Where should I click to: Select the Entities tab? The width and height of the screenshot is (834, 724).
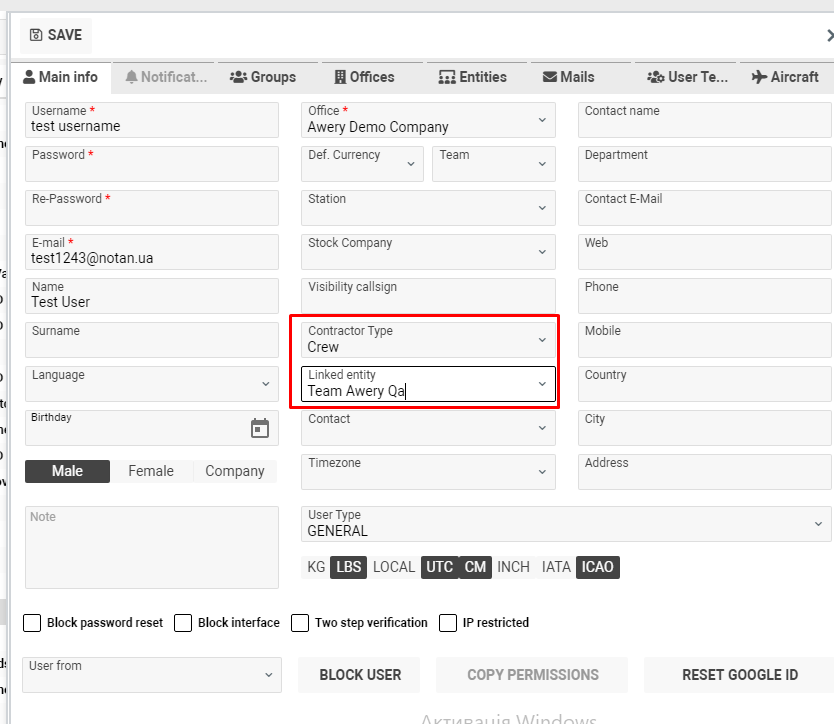coord(473,77)
